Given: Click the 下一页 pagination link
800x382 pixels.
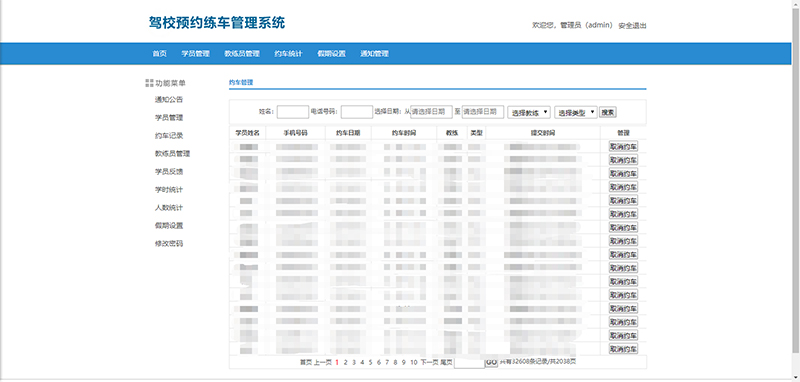Looking at the screenshot, I should (x=429, y=362).
